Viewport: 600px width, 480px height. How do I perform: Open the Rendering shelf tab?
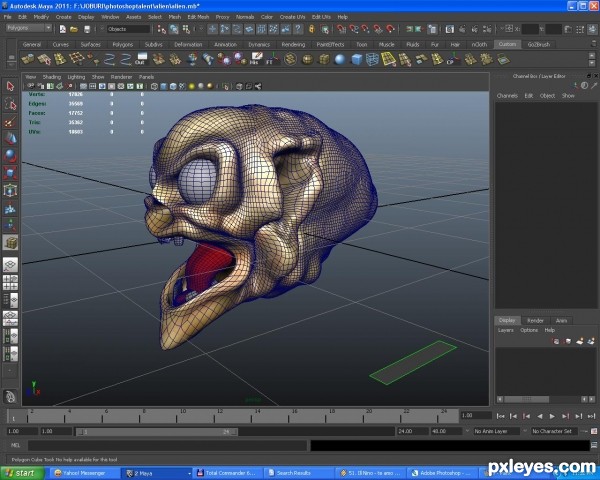tap(293, 44)
